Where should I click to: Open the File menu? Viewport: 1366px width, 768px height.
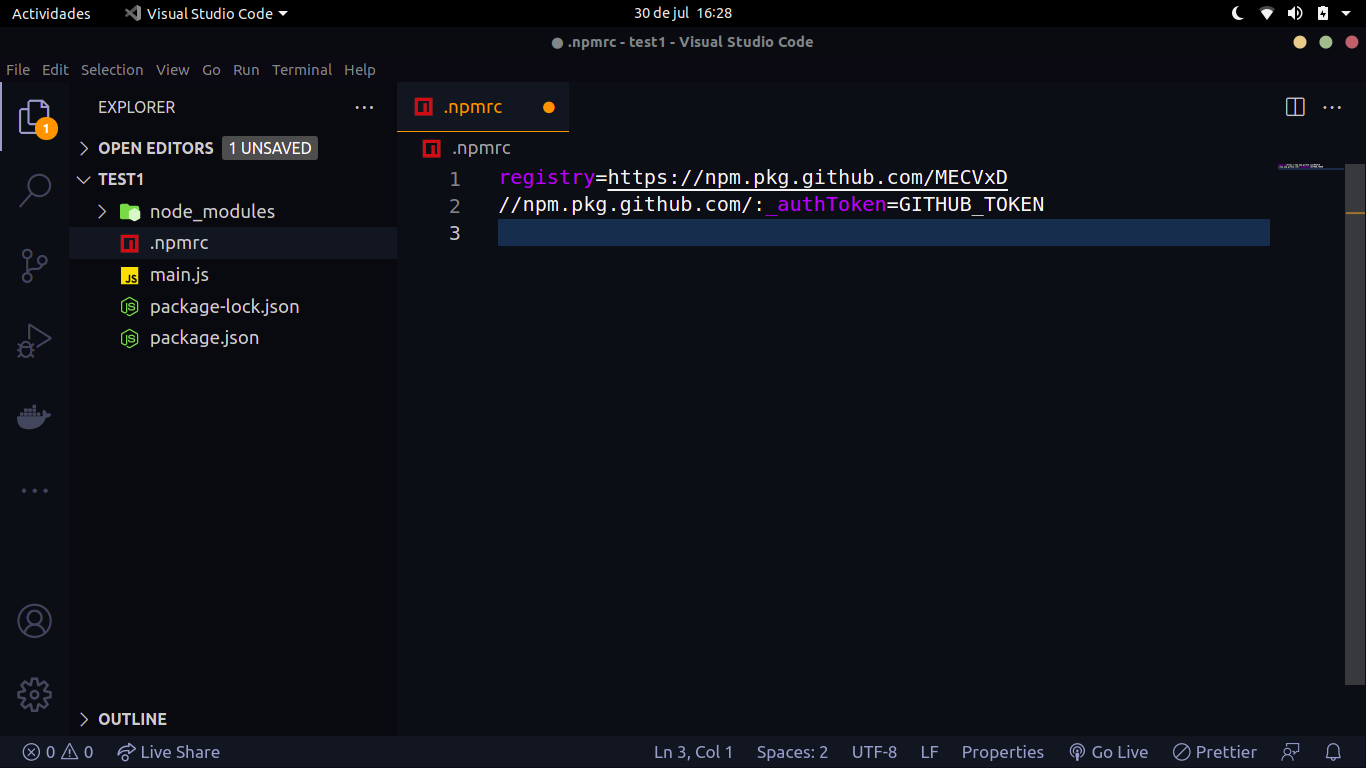18,70
